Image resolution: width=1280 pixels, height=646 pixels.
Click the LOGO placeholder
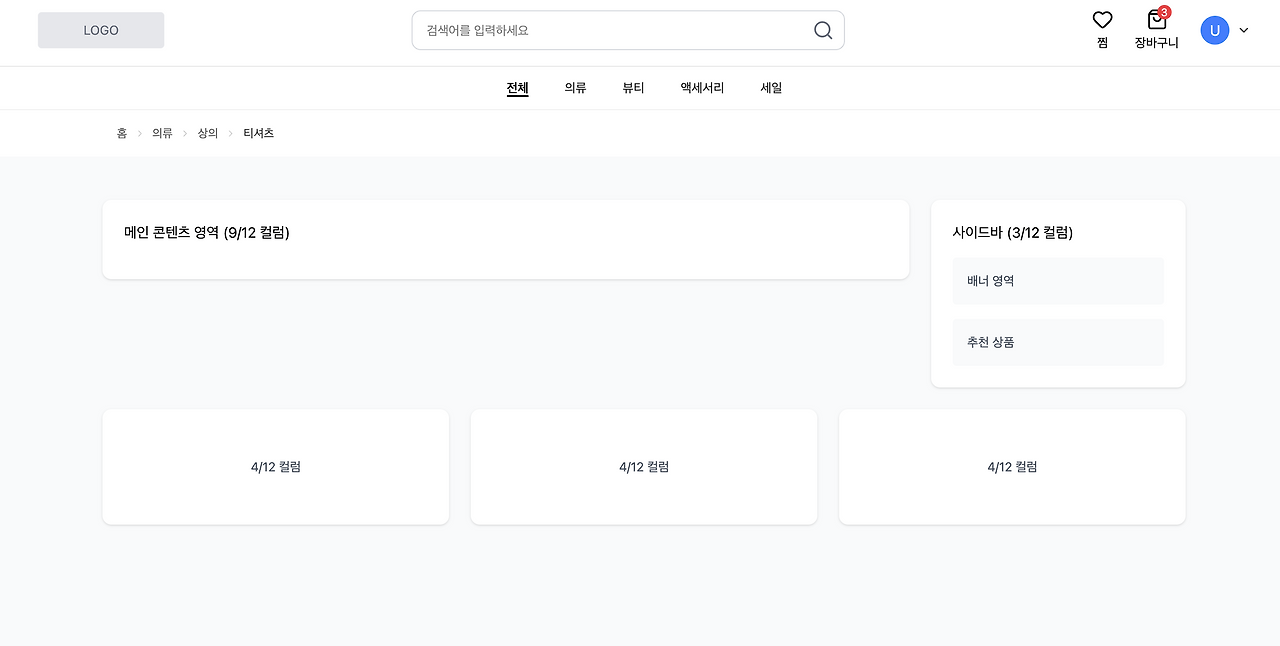click(x=100, y=30)
